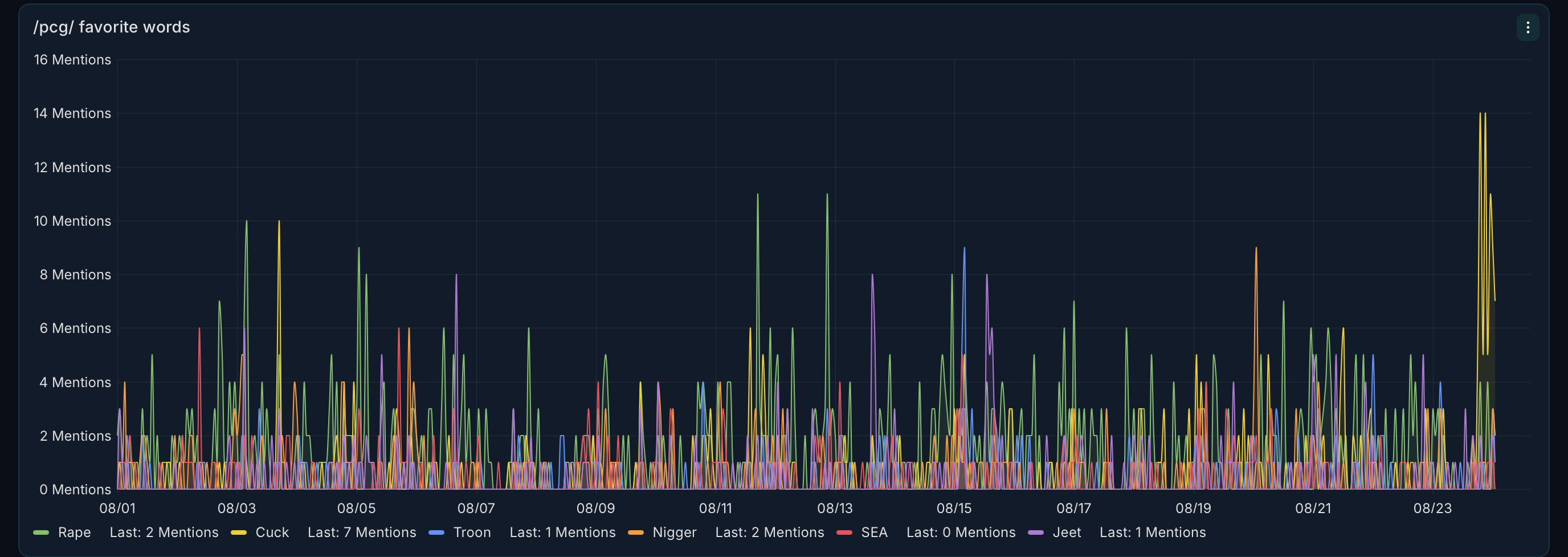The width and height of the screenshot is (1568, 557).
Task: Select the "8 Mentions" y-axis label
Action: (x=75, y=275)
